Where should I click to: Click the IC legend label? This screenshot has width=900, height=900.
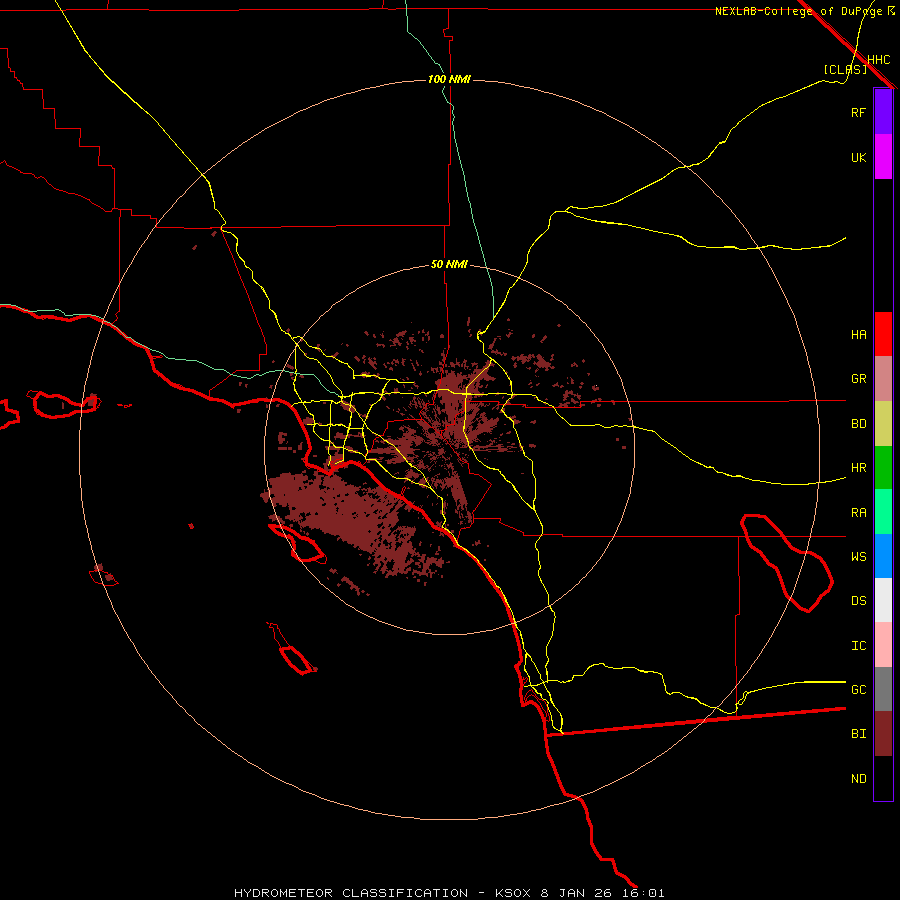coord(859,646)
